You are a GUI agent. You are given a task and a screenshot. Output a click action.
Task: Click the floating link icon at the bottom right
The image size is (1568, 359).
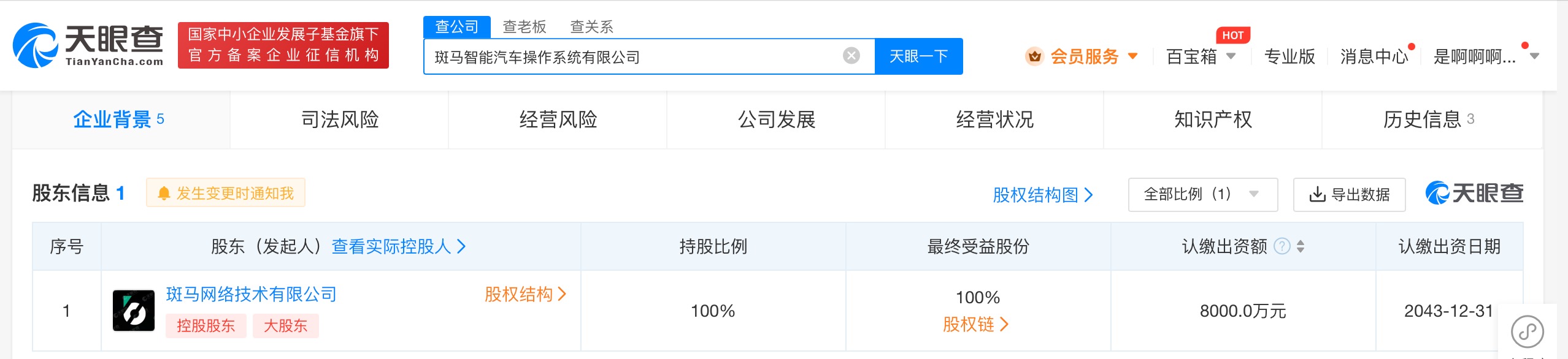coord(1528,331)
